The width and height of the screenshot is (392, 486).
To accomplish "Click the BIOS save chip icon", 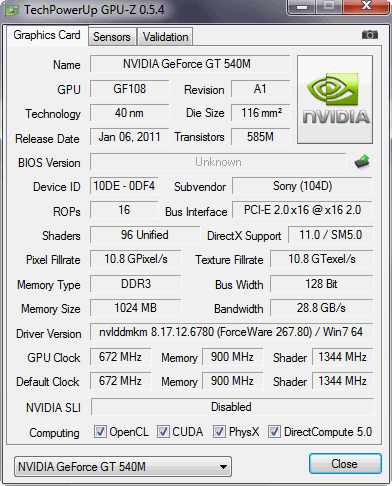I will tap(362, 162).
